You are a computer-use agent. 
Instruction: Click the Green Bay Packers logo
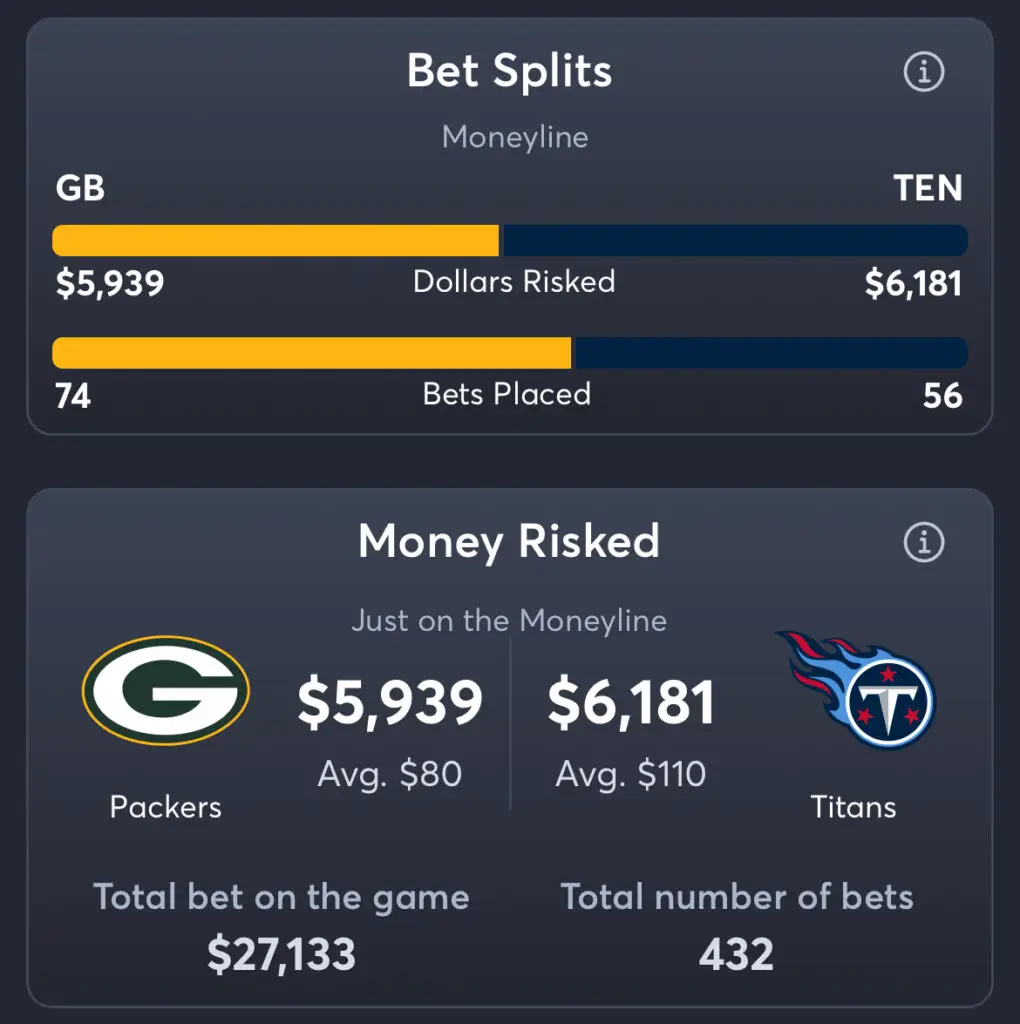click(166, 691)
